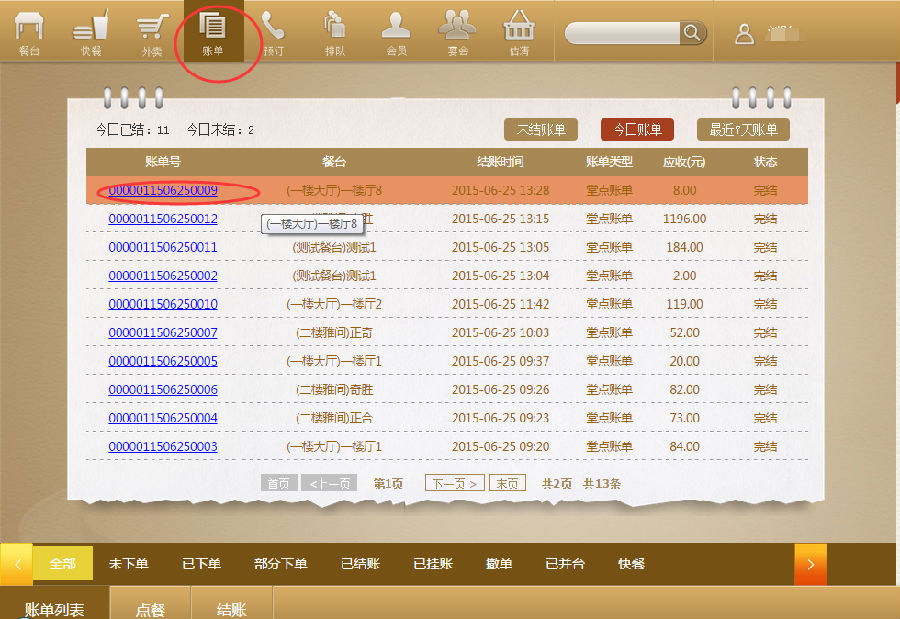Click the 快餐 fast food icon
Screen dimensions: 900x619
pyautogui.click(x=91, y=31)
